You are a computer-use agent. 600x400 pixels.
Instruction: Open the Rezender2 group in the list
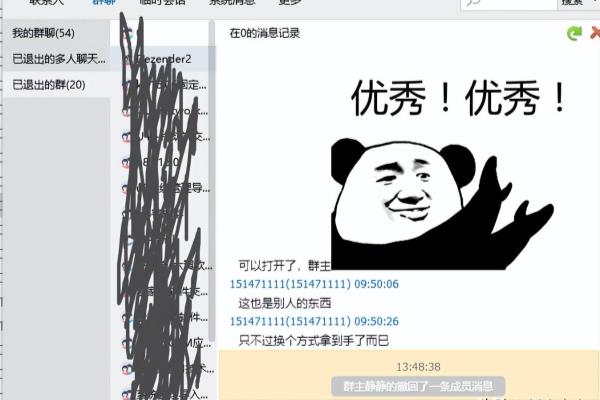[163, 59]
